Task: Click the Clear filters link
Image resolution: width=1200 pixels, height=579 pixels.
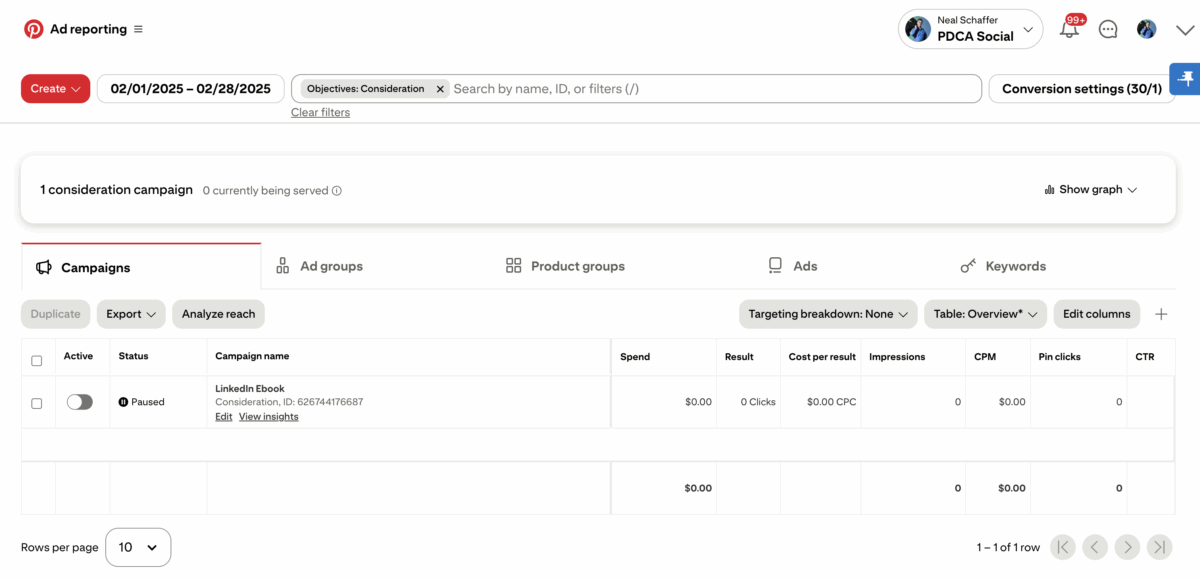Action: [320, 113]
